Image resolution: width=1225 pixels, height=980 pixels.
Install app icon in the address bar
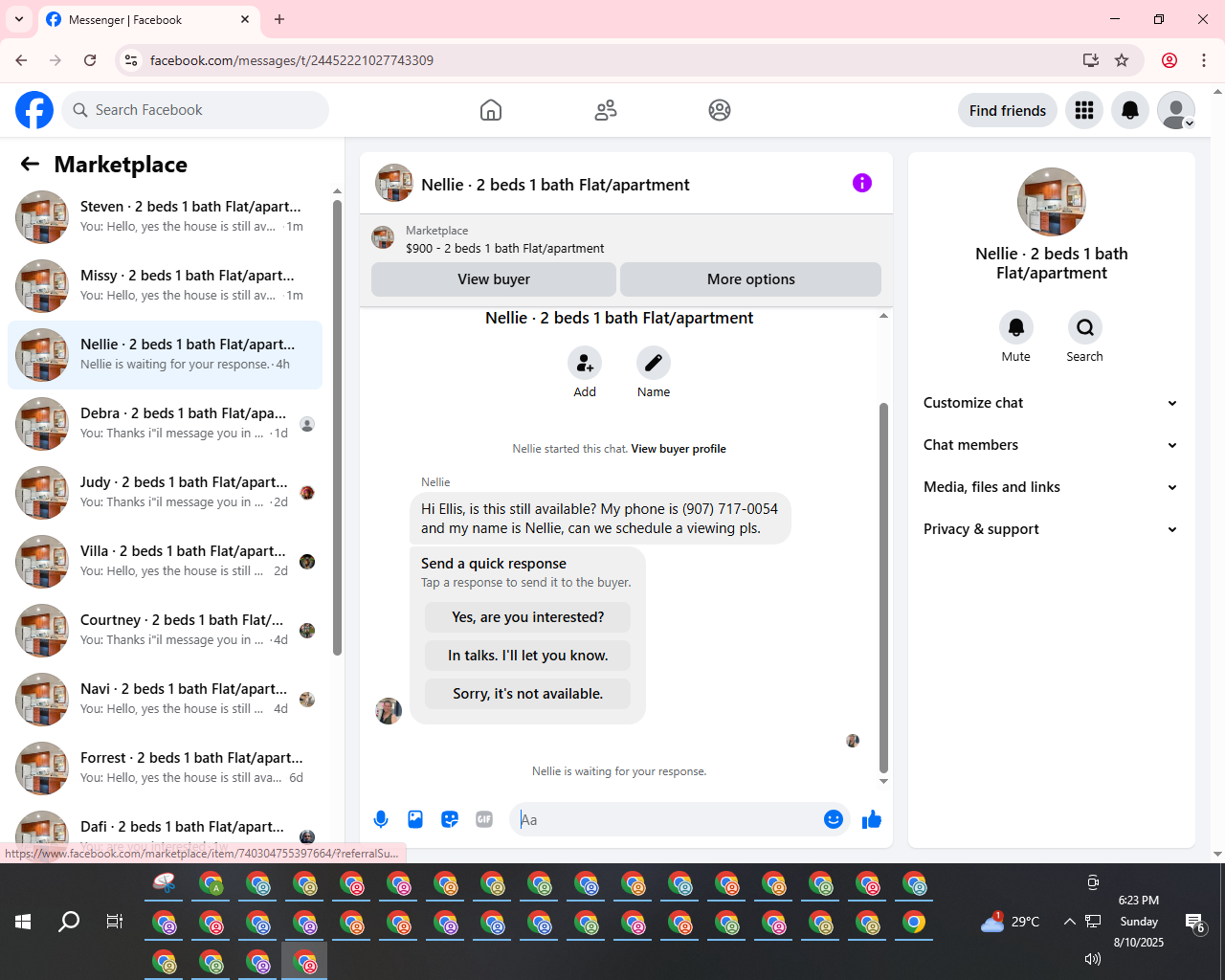click(x=1091, y=60)
